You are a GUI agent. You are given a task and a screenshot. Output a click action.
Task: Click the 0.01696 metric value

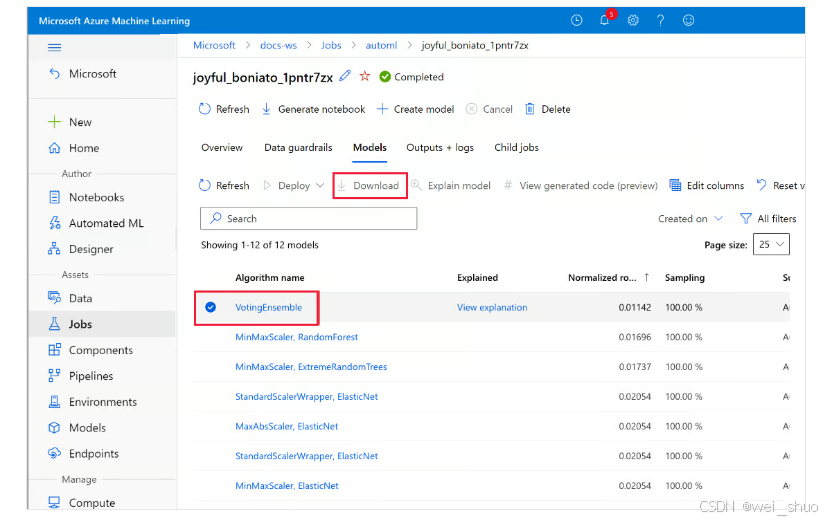click(635, 337)
